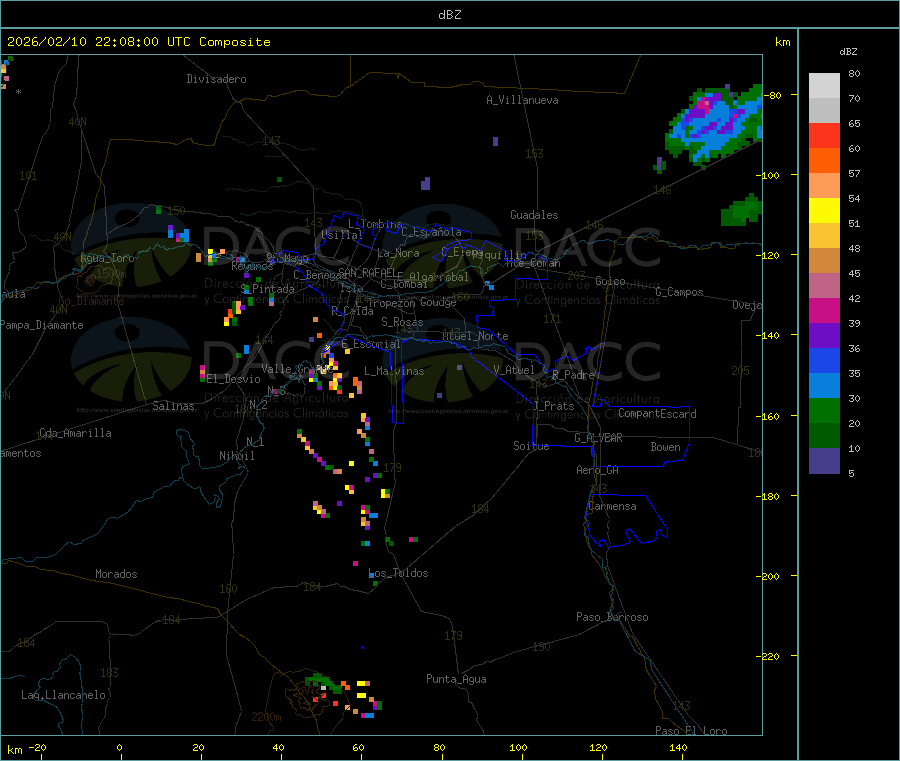The image size is (900, 761).
Task: Click the Aero_GA label
Action: tap(598, 470)
